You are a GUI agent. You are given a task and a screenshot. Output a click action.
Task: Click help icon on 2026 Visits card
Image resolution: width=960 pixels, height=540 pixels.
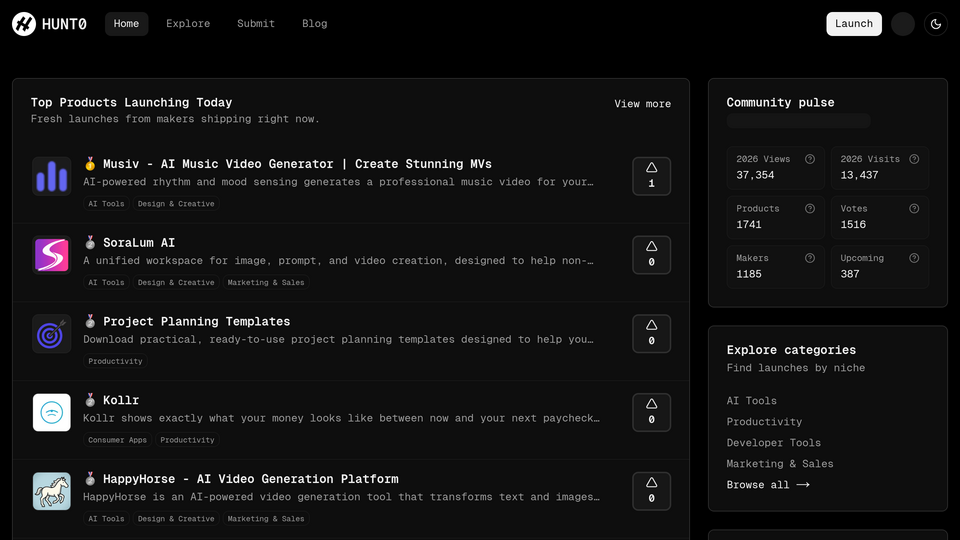pos(913,159)
